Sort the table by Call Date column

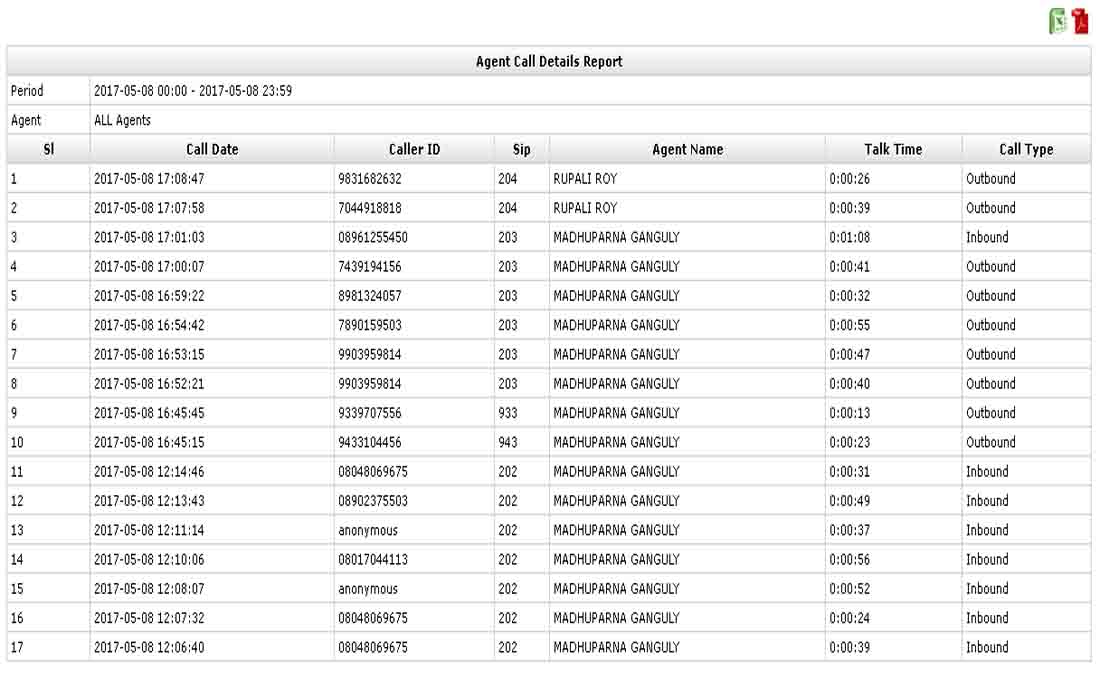210,148
